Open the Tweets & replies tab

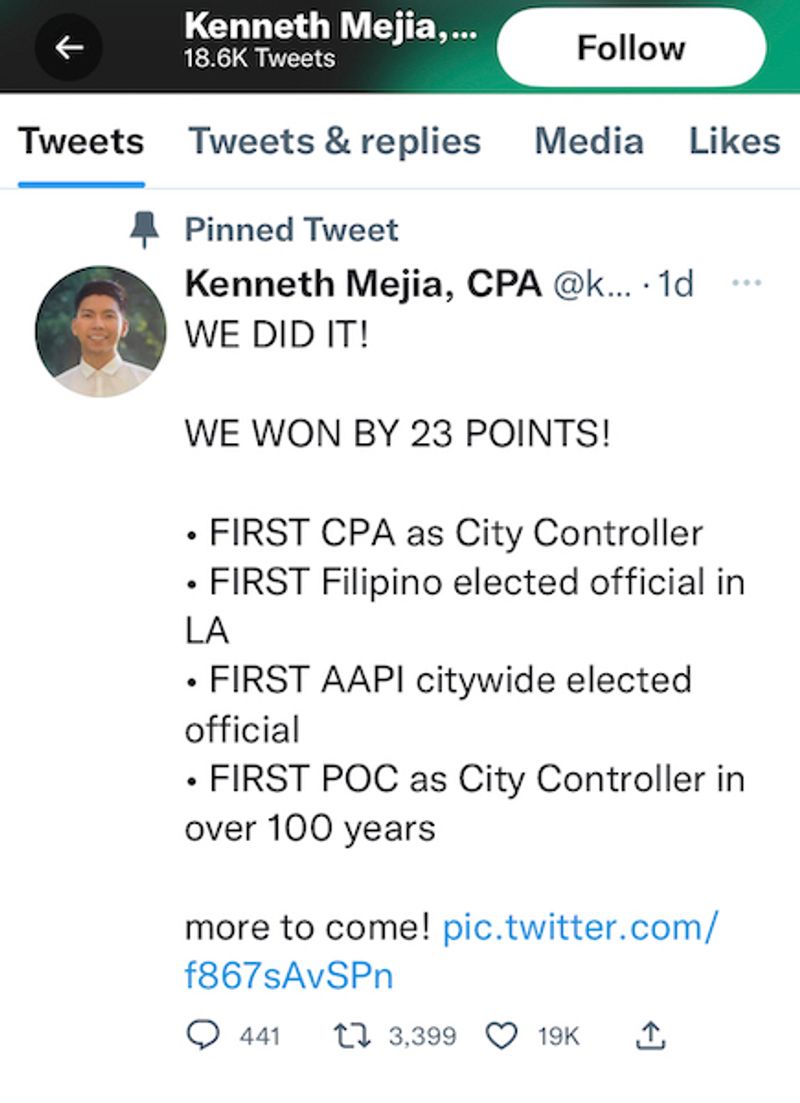[335, 141]
